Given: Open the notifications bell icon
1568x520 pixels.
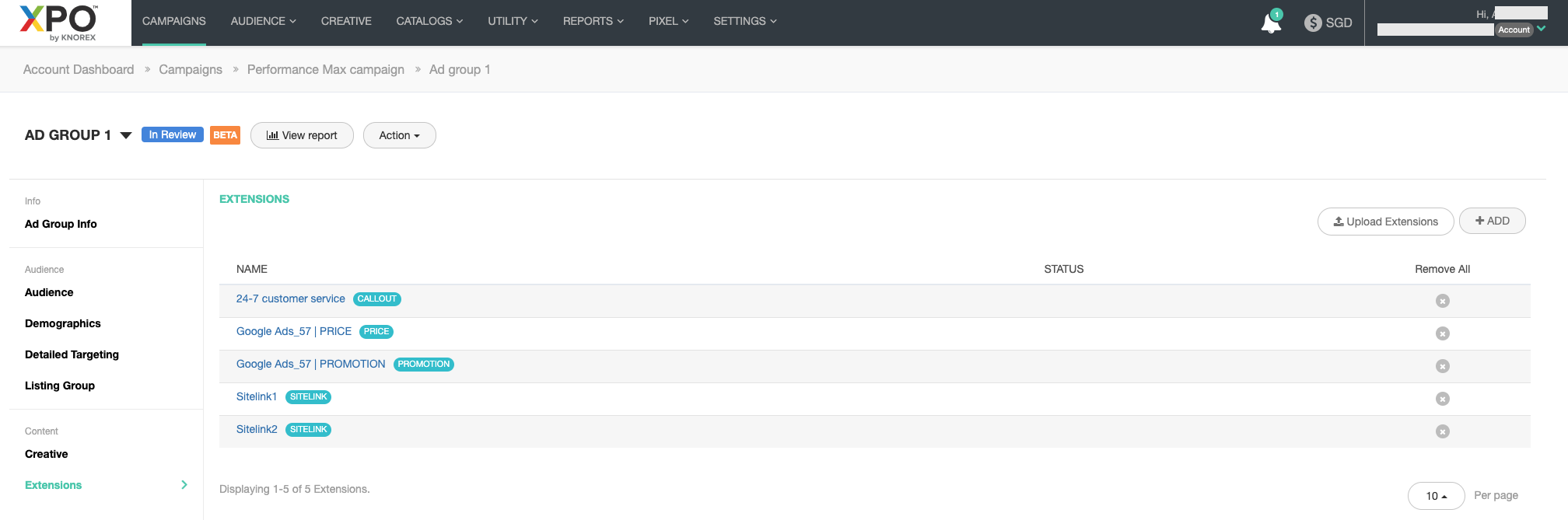Looking at the screenshot, I should point(1270,23).
